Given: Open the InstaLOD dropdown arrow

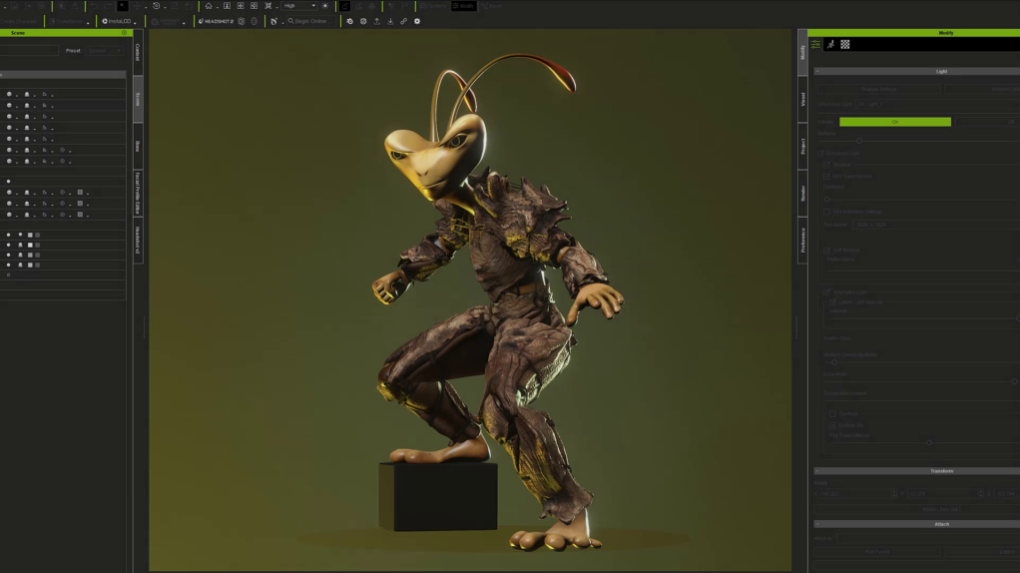Looking at the screenshot, I should tap(135, 22).
